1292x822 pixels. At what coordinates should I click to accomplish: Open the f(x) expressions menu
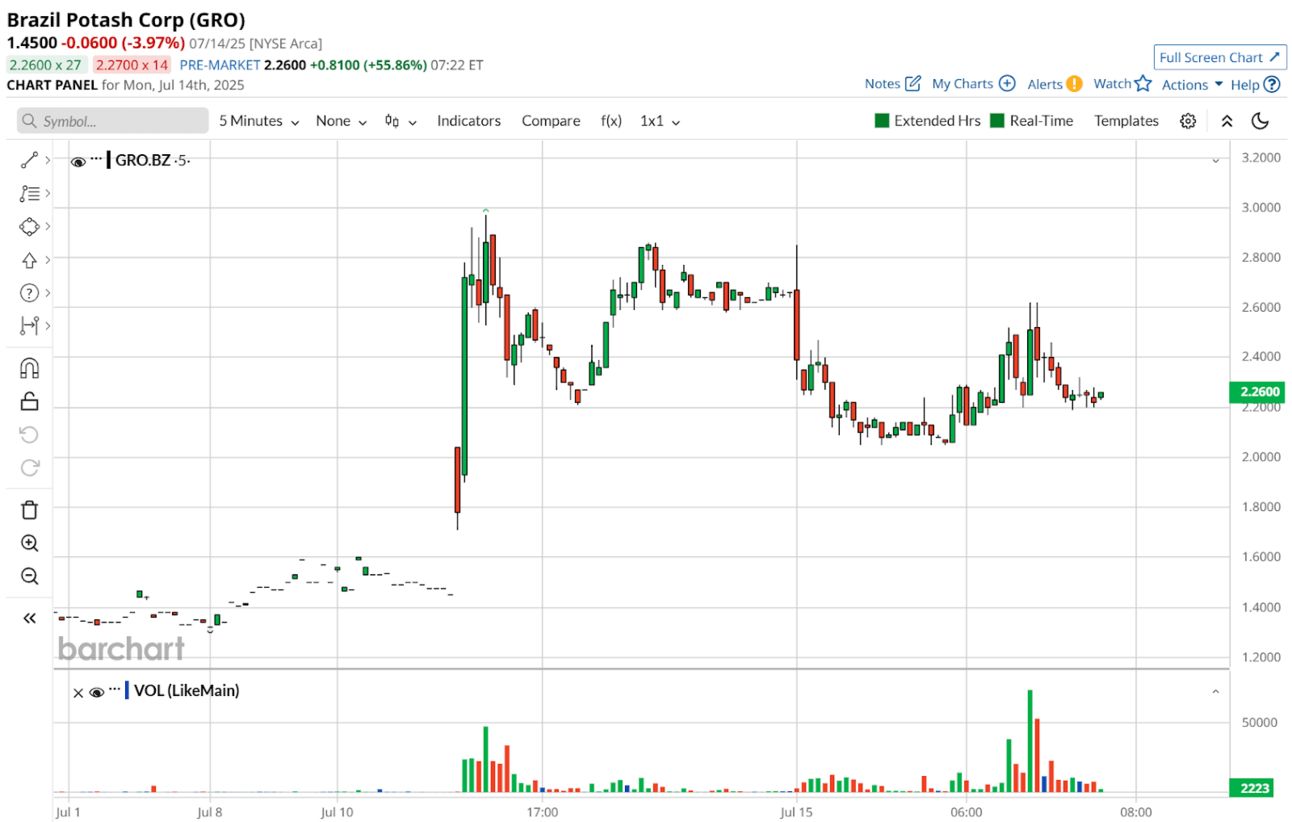pos(611,121)
